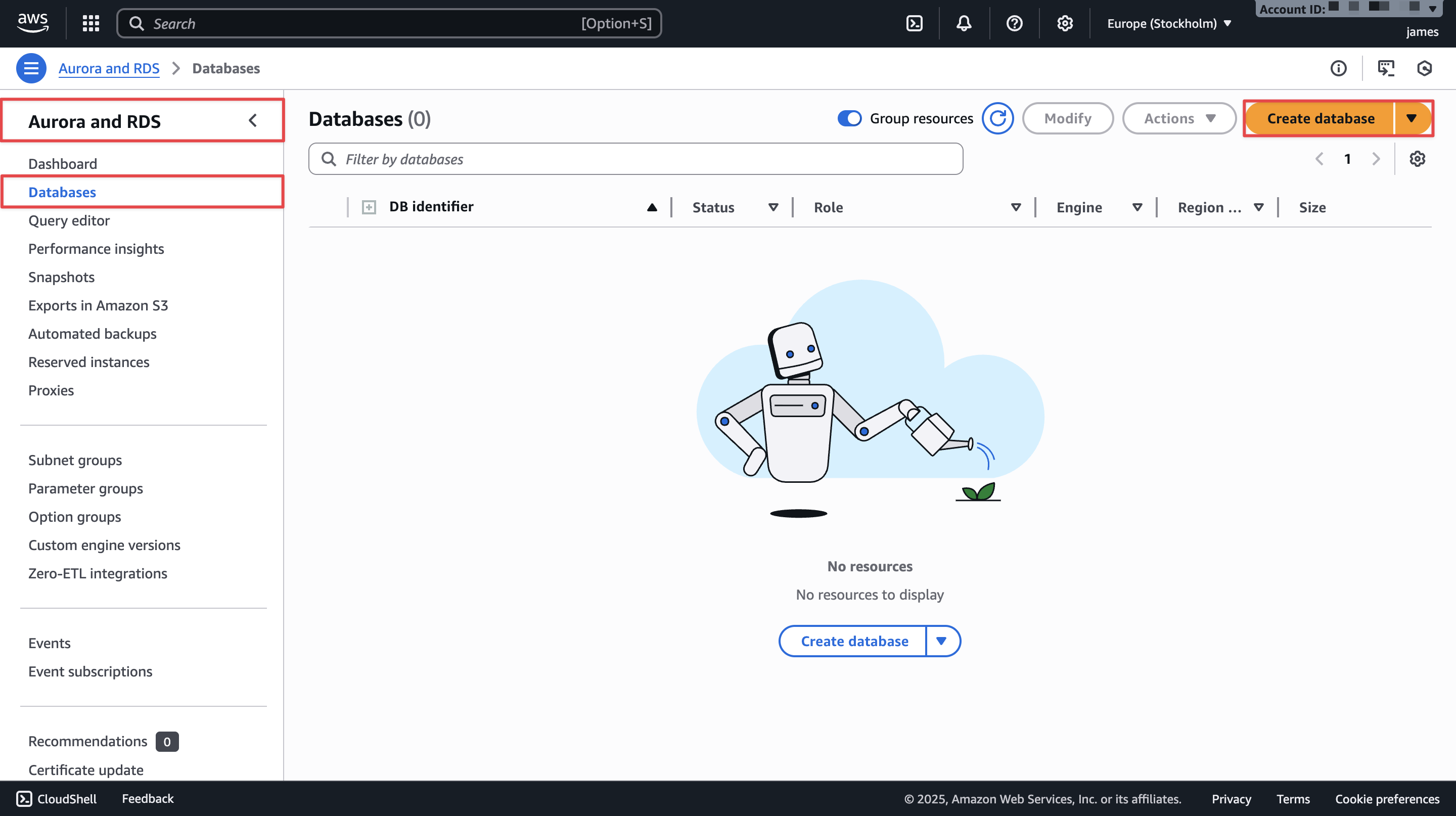Toggle Group resources switch
This screenshot has width=1456, height=816.
pyautogui.click(x=849, y=119)
